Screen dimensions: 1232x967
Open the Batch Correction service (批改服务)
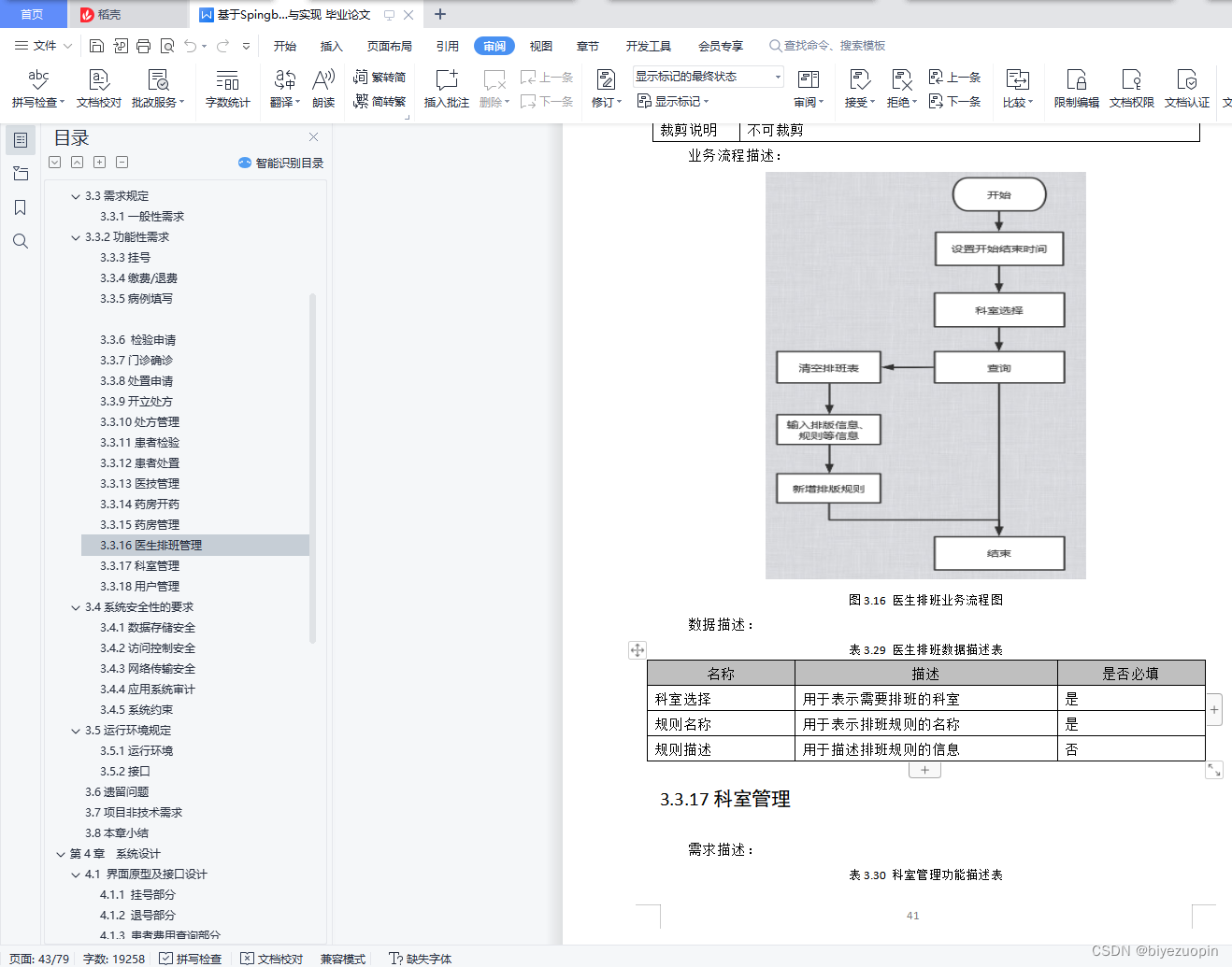tap(158, 89)
